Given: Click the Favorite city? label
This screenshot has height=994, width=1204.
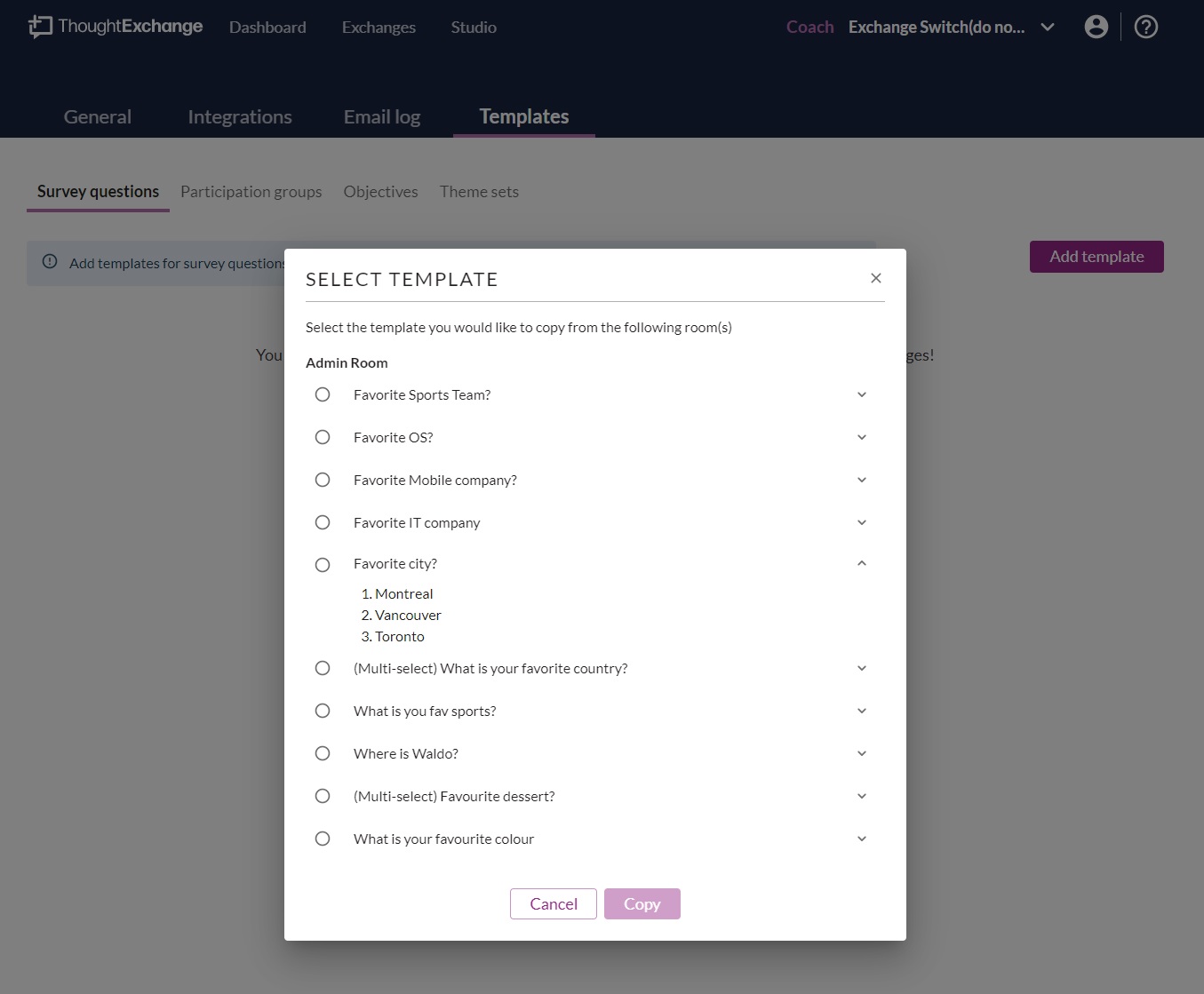Looking at the screenshot, I should tap(395, 564).
